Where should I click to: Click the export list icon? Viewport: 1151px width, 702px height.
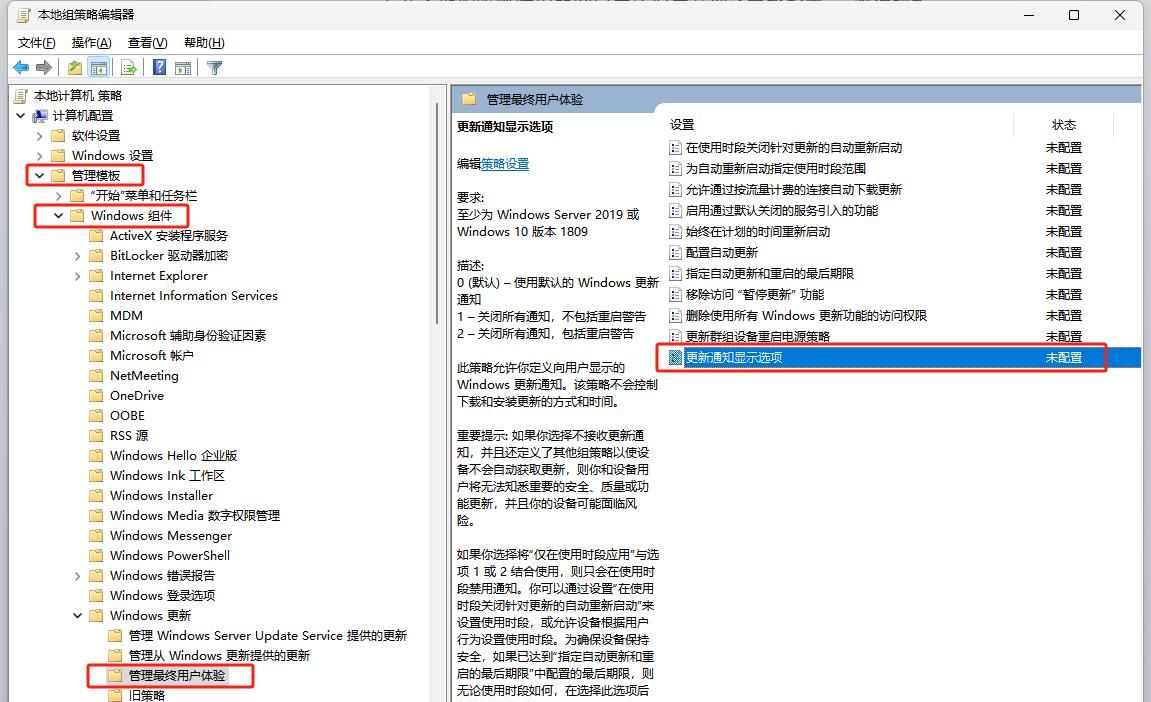(126, 67)
